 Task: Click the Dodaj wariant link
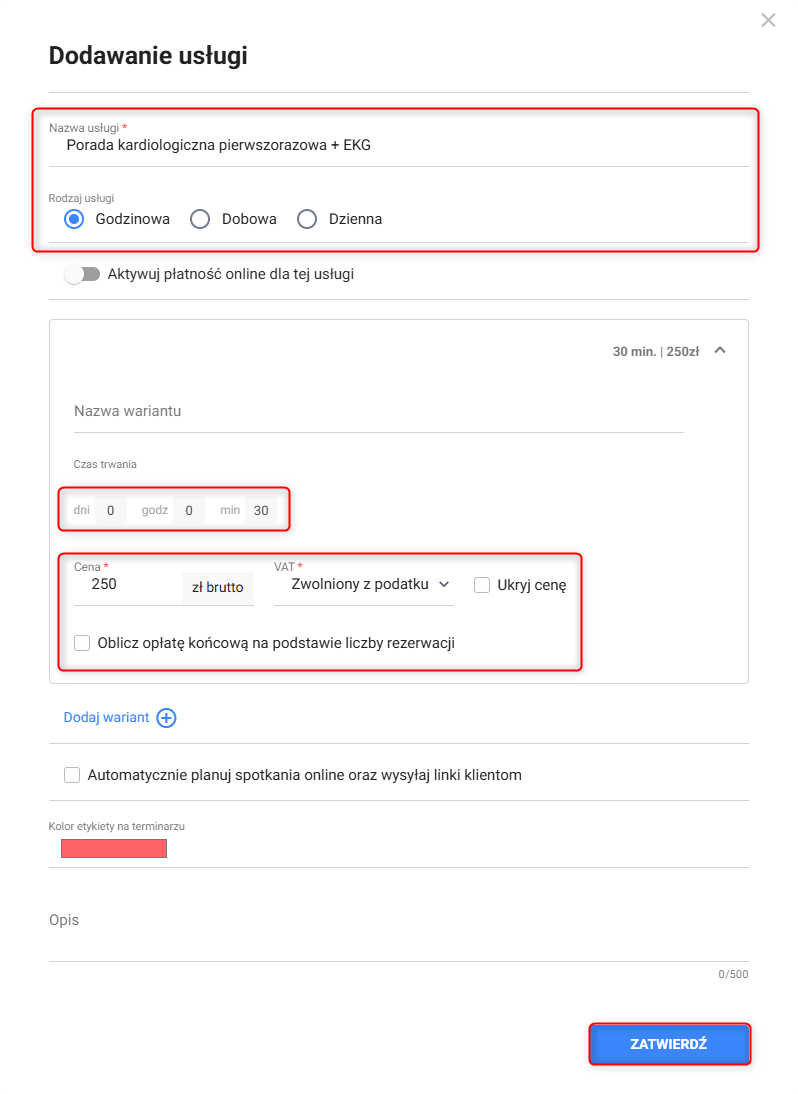pos(106,718)
